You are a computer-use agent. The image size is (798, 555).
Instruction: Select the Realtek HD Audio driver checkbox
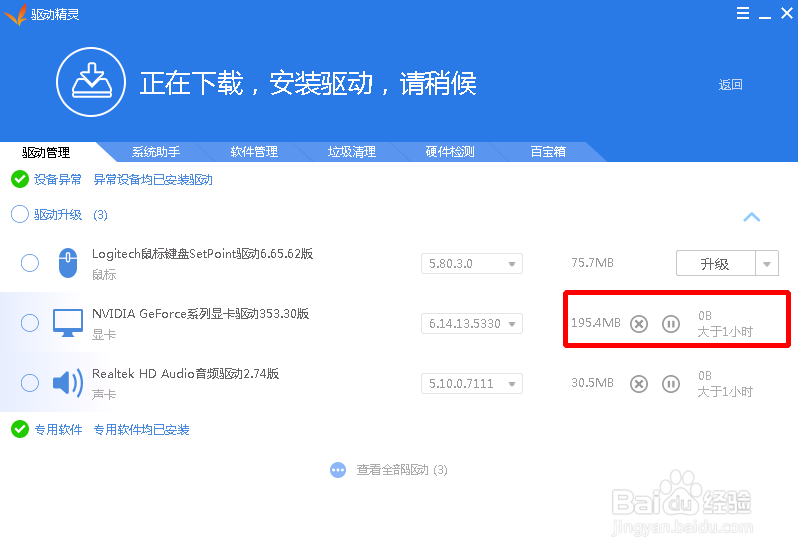point(30,383)
